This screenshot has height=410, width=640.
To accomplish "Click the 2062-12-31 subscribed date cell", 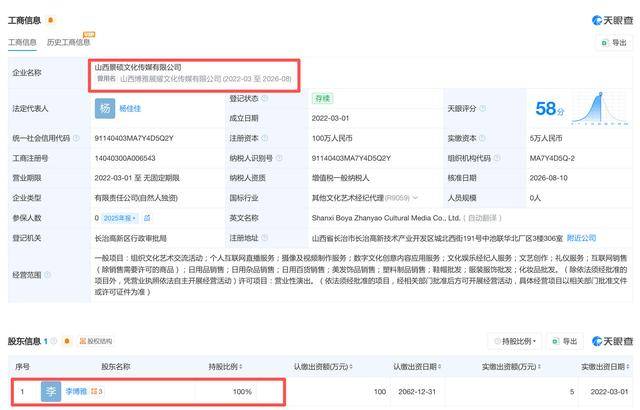I will [x=417, y=392].
